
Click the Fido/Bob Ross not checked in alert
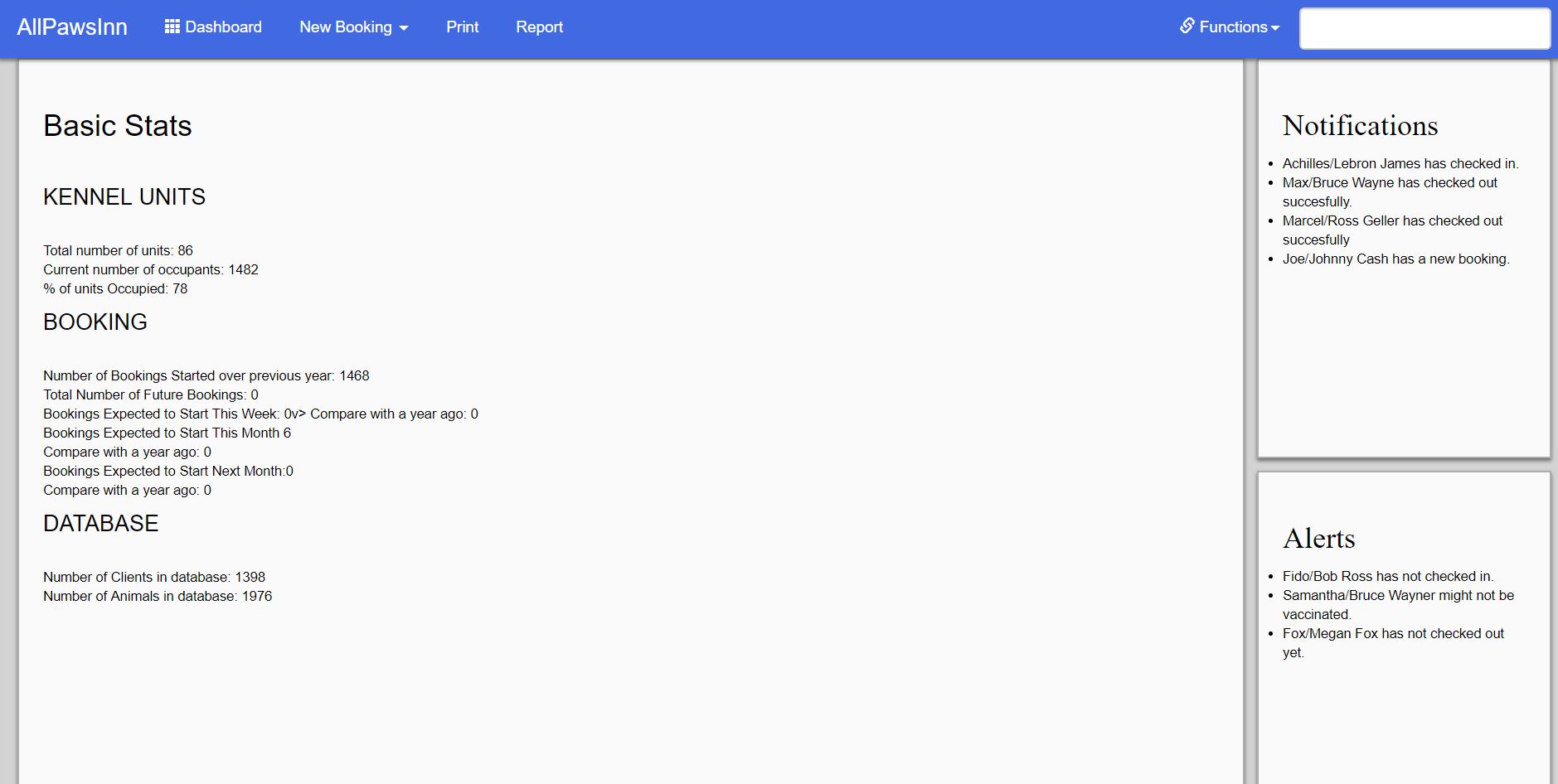pyautogui.click(x=1387, y=577)
